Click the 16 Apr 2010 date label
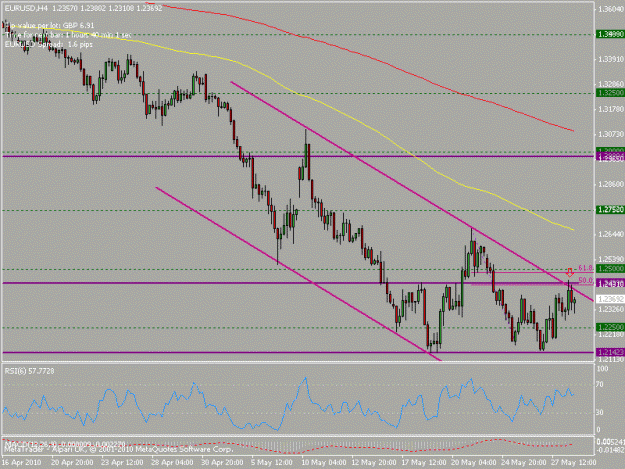Screen dimensions: 625x469 (x=22, y=463)
